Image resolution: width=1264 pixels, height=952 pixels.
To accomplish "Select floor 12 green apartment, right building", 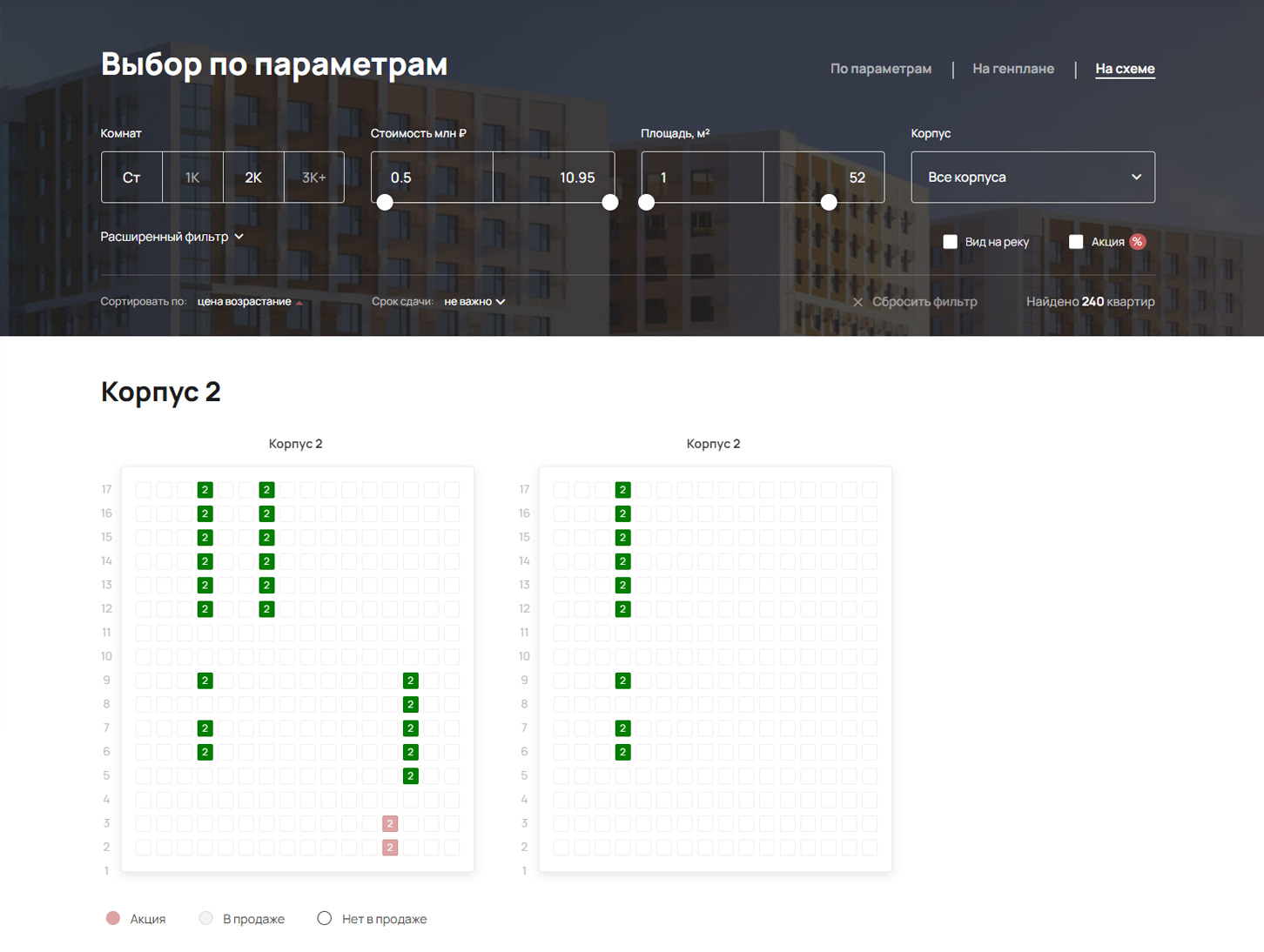I will point(622,609).
